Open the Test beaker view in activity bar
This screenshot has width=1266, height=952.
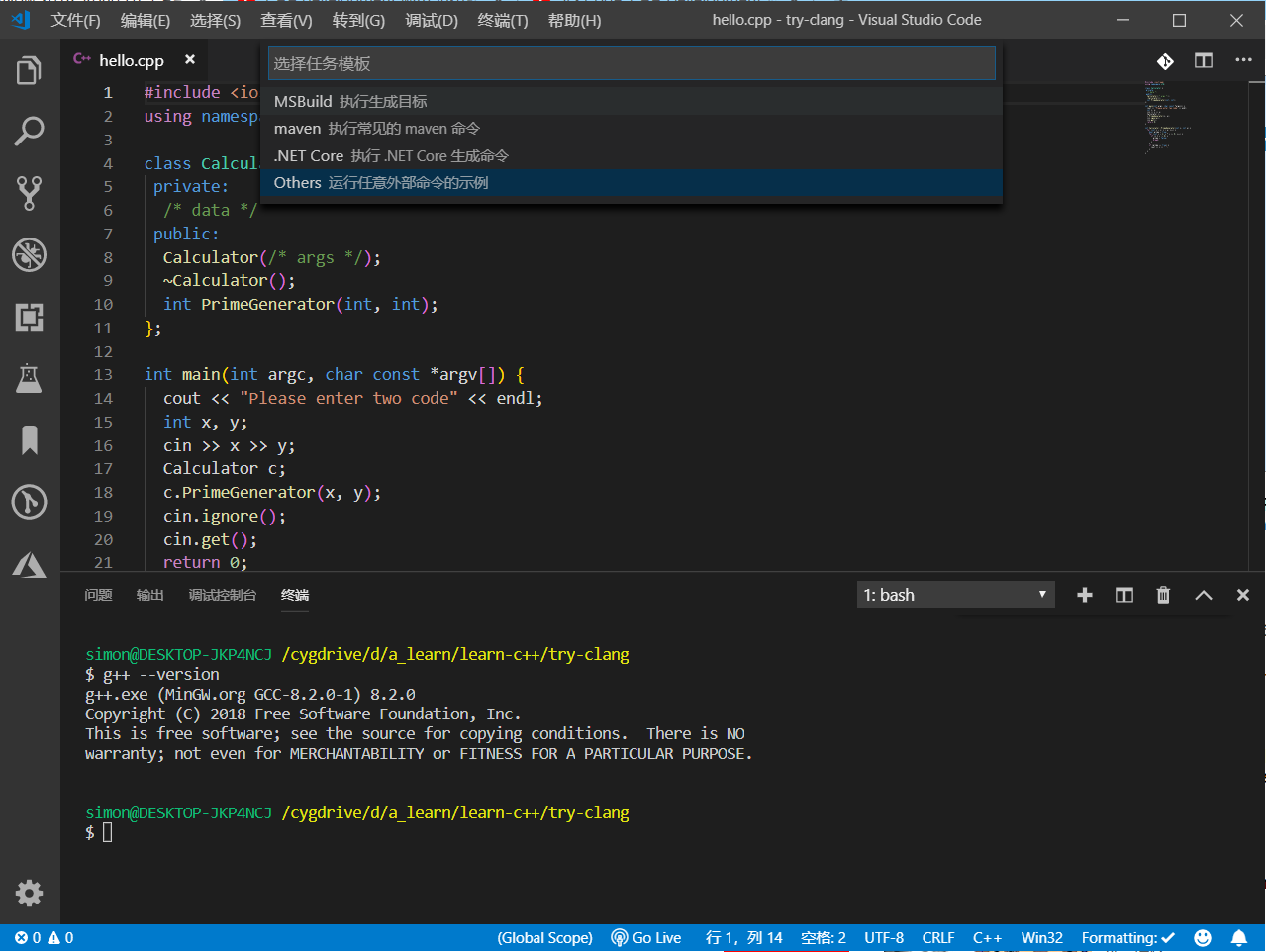(x=29, y=378)
